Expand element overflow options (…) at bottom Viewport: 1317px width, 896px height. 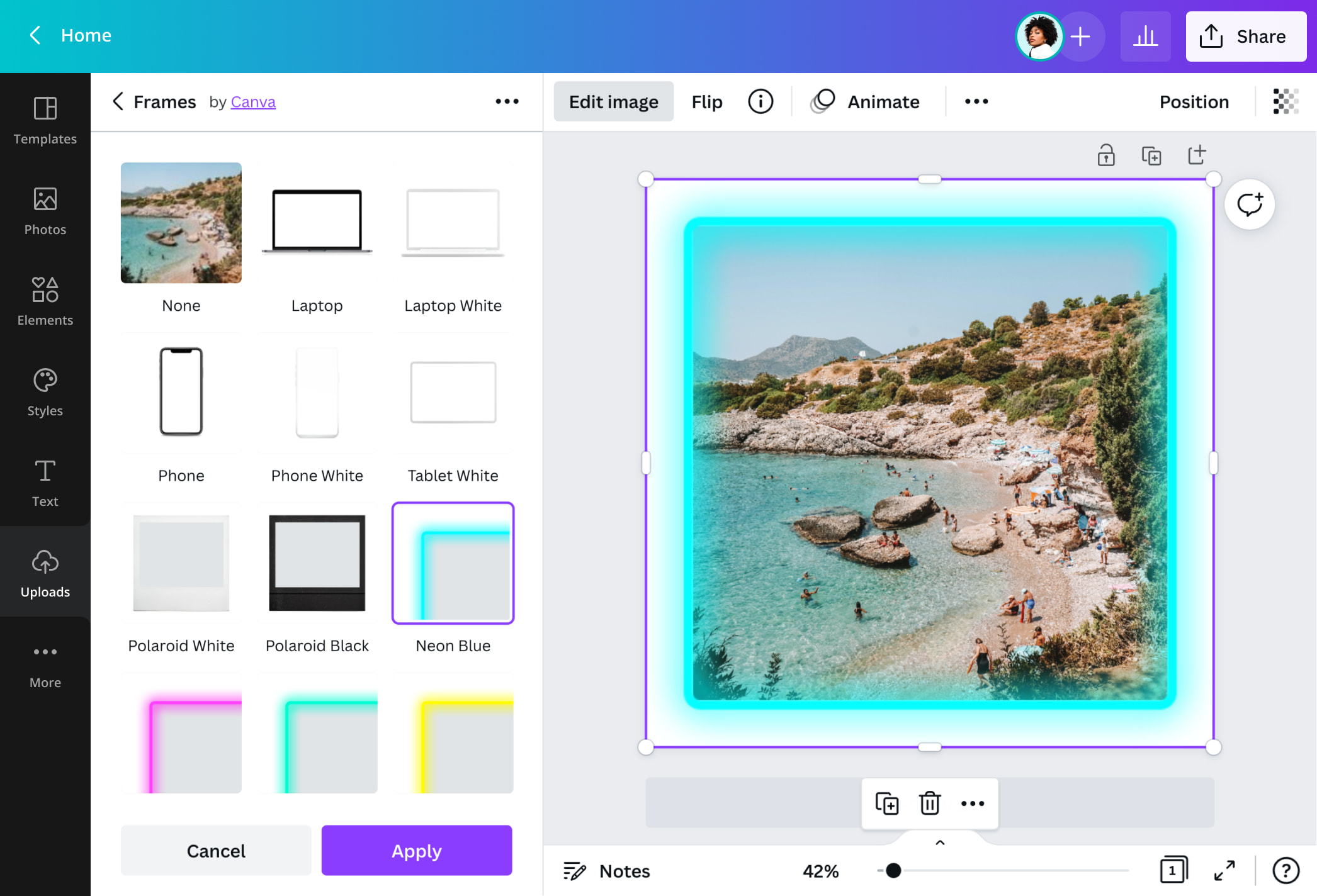tap(972, 803)
